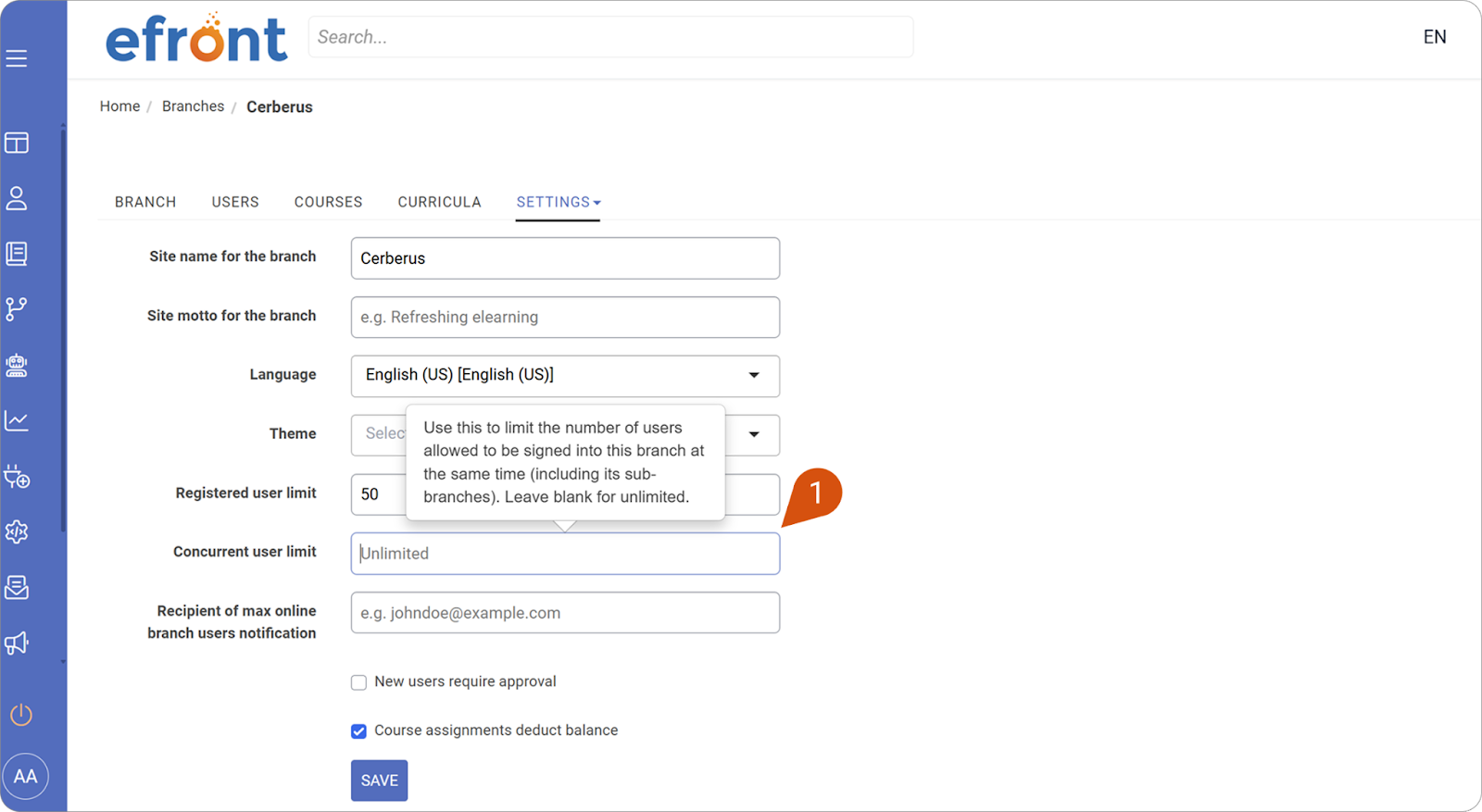Open the hamburger menu in the sidebar
The height and width of the screenshot is (812, 1482).
pyautogui.click(x=17, y=59)
